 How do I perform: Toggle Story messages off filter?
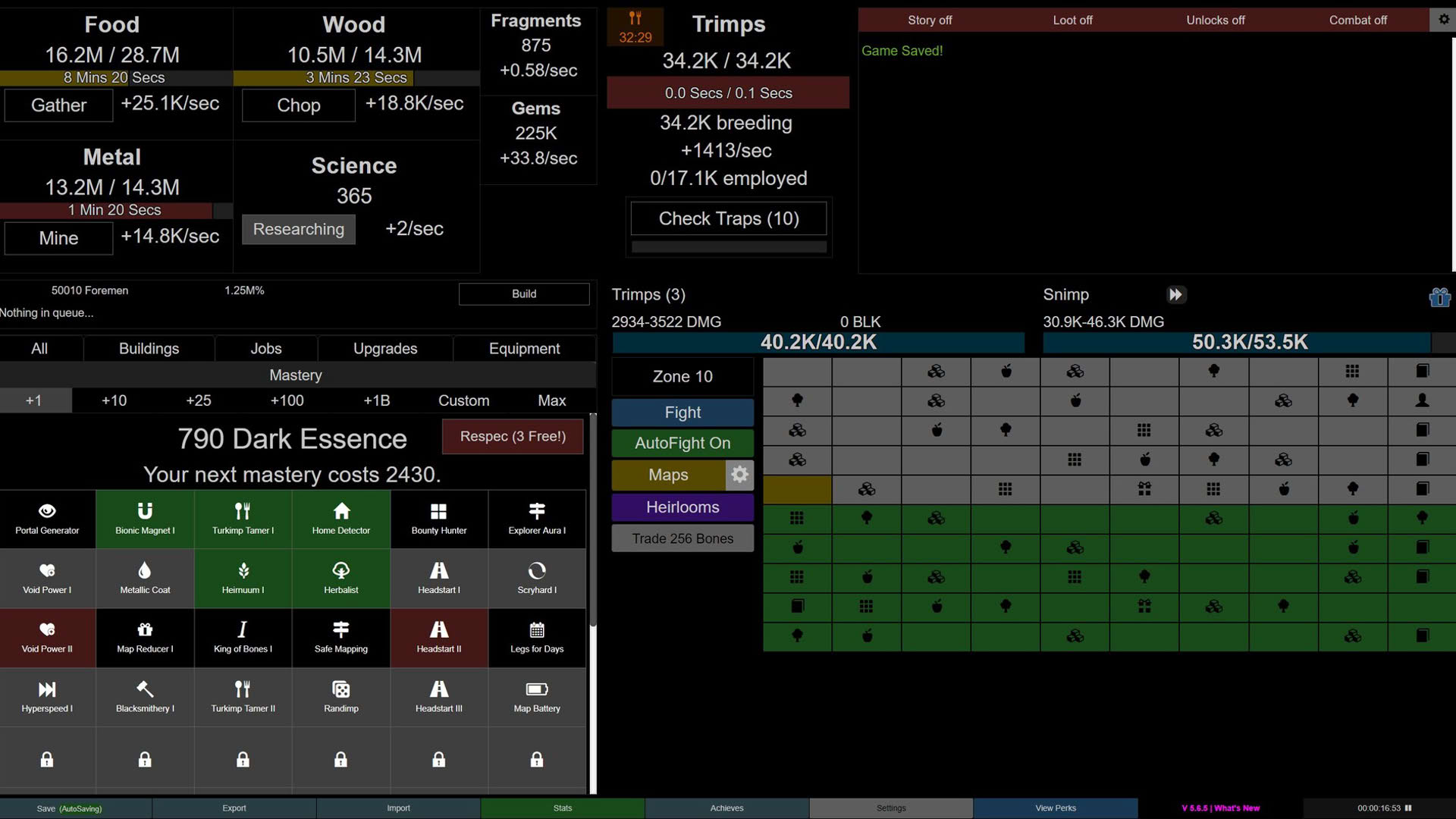click(929, 20)
